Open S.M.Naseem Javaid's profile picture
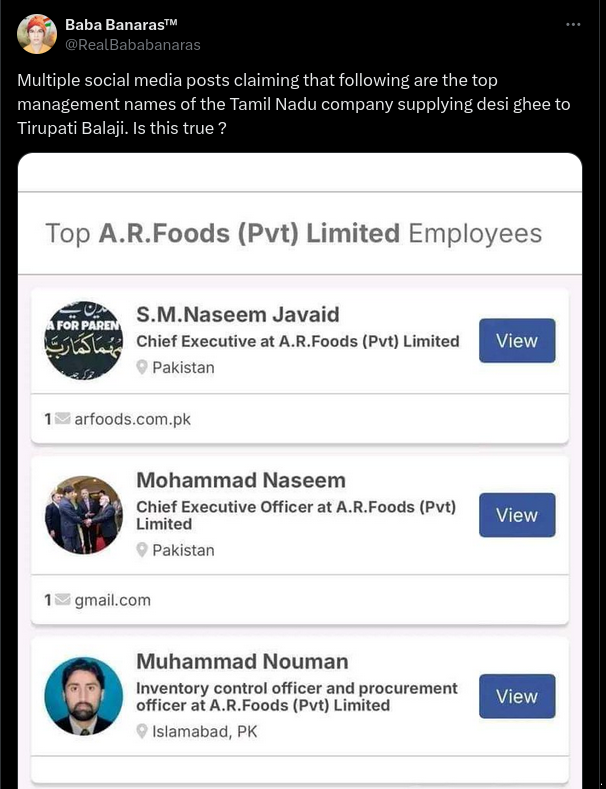This screenshot has height=789, width=606. tap(83, 340)
